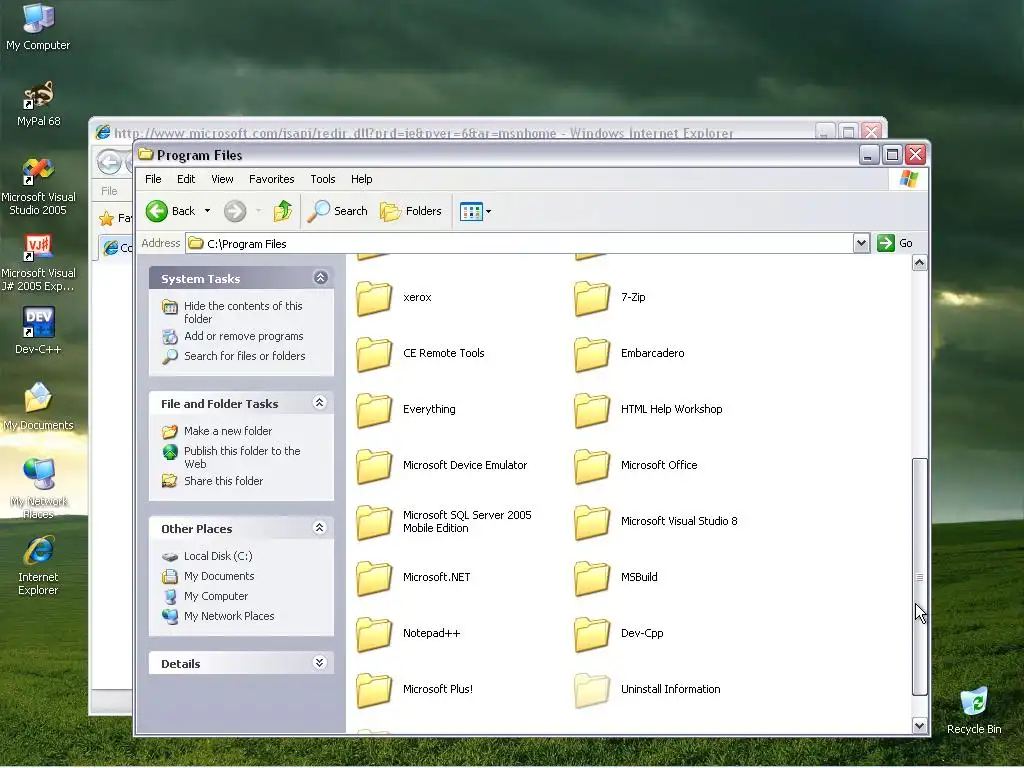Select the Notepad++ folder
Screen dimensions: 1024x768
click(x=408, y=634)
